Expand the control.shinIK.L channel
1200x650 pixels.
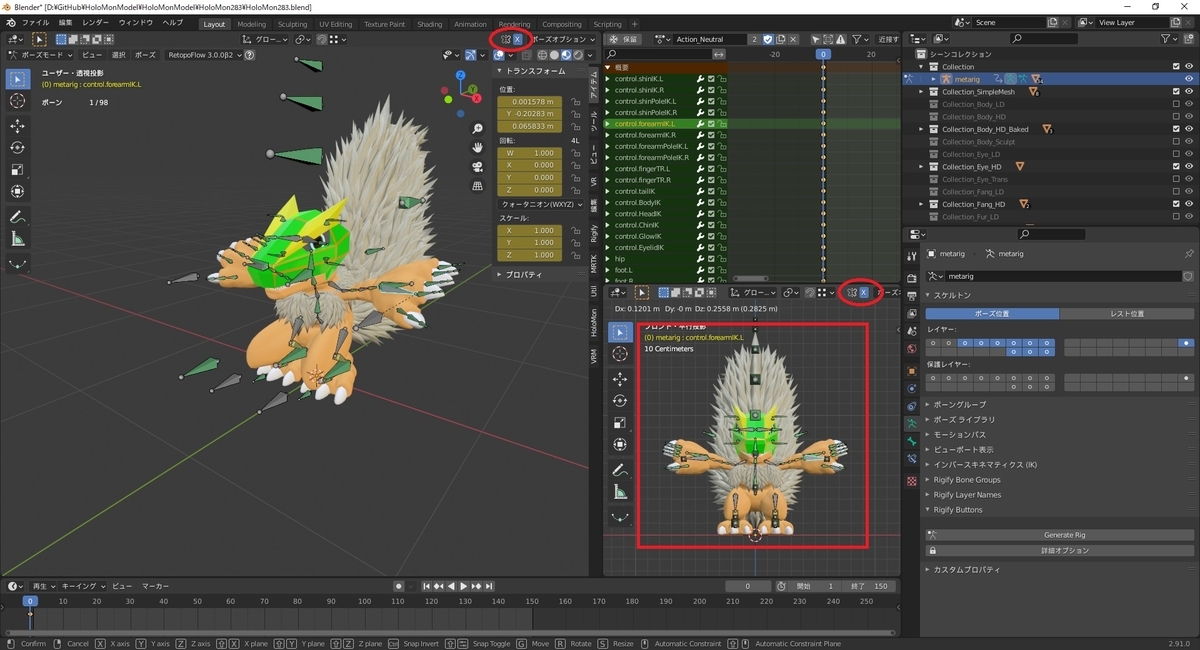tap(609, 79)
